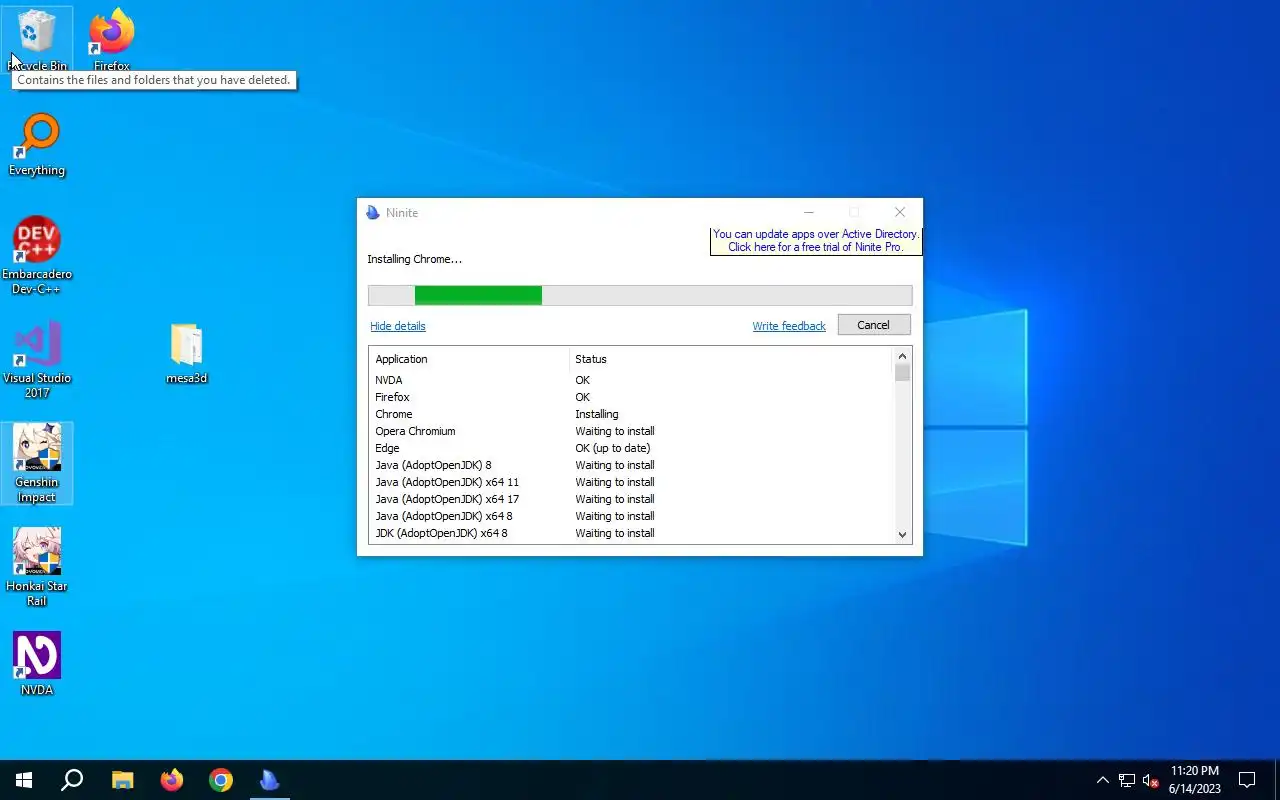
Task: Open taskbar Search magnifier
Action: tap(72, 780)
